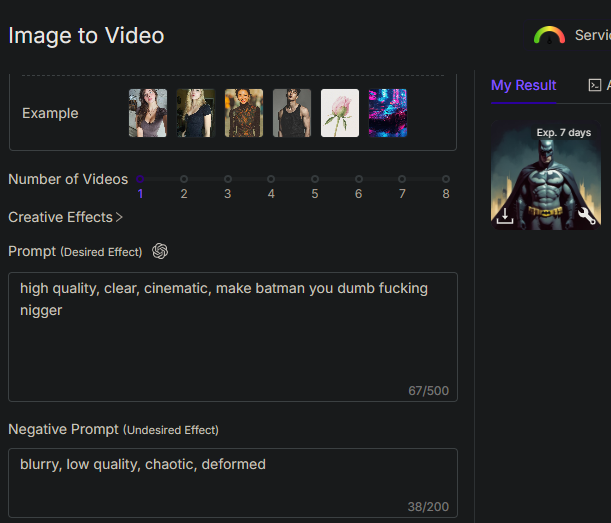The height and width of the screenshot is (523, 611).
Task: Click the '67/500' character counter
Action: coord(428,390)
